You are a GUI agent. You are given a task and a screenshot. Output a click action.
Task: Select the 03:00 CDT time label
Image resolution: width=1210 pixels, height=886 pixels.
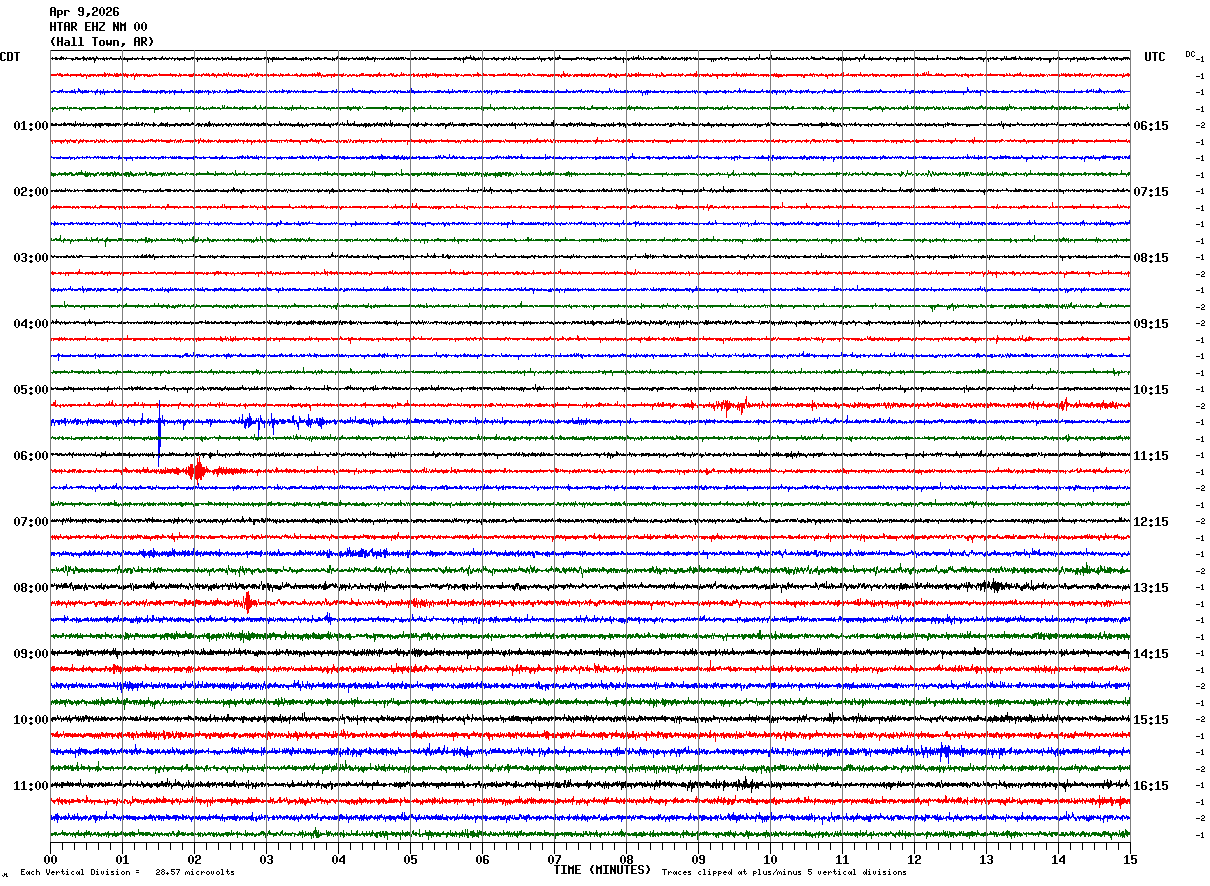[31, 258]
